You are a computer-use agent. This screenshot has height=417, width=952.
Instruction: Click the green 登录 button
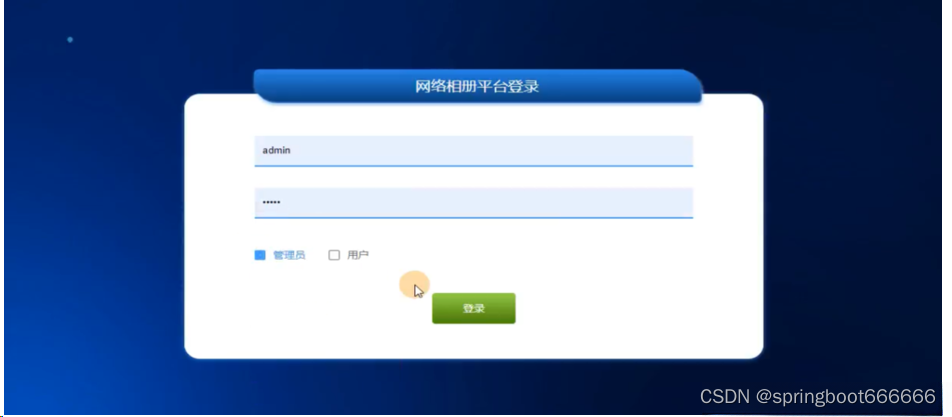point(474,308)
